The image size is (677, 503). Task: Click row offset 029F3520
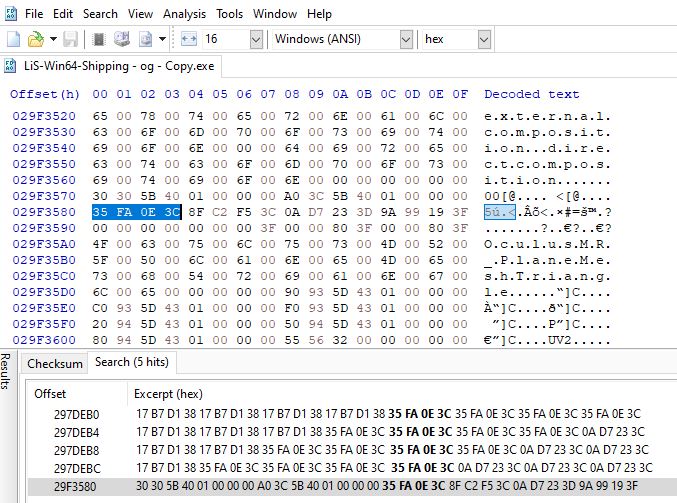44,116
